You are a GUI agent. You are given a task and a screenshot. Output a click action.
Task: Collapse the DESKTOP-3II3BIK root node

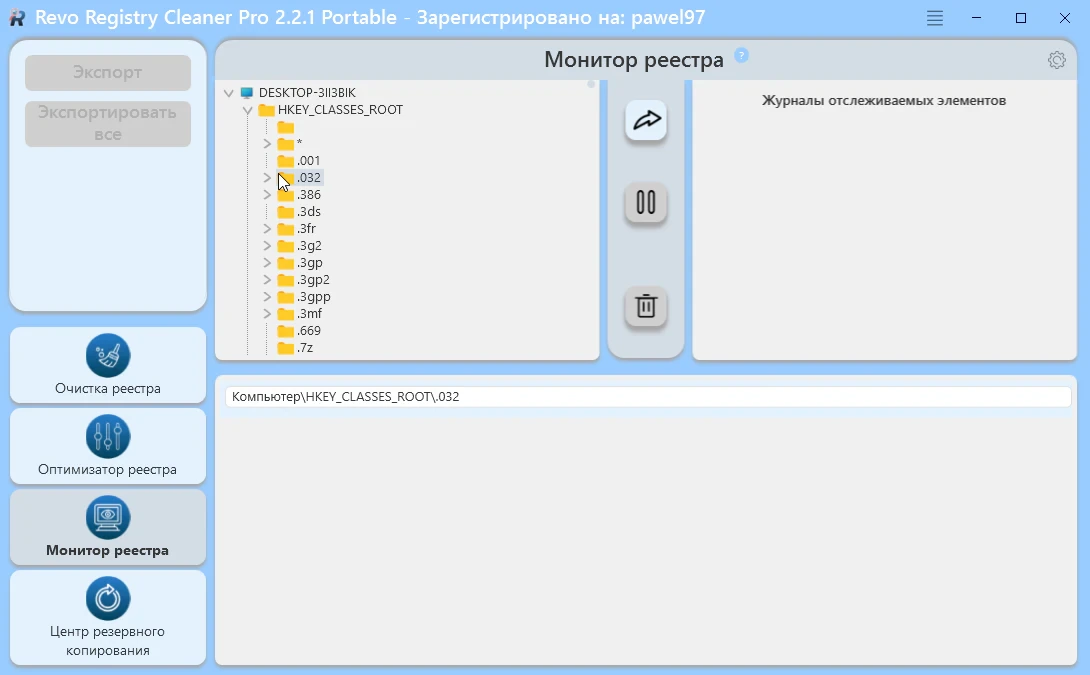[229, 92]
